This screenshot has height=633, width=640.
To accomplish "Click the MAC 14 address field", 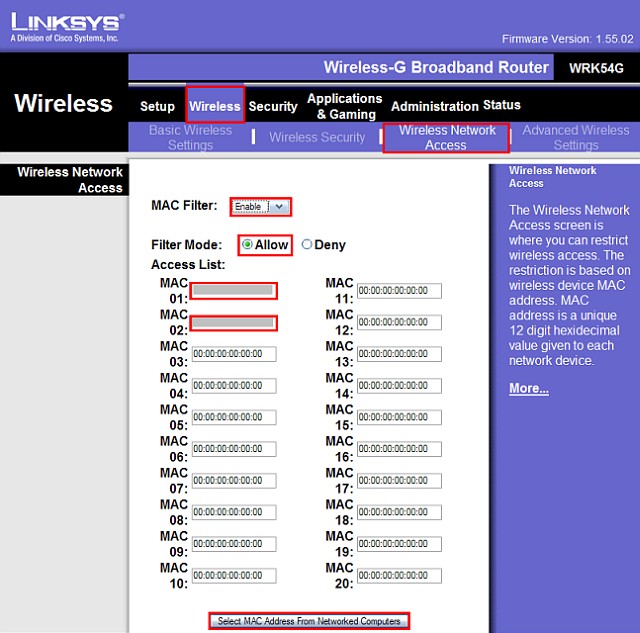I will [x=399, y=386].
